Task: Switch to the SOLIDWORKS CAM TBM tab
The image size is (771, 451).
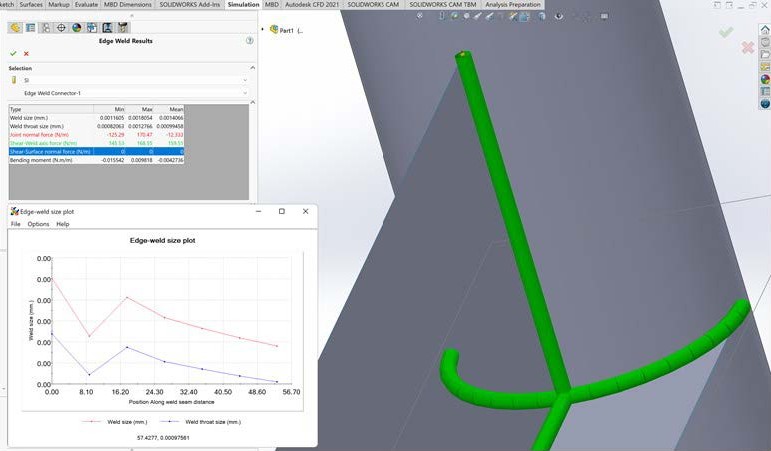Action: pyautogui.click(x=443, y=4)
